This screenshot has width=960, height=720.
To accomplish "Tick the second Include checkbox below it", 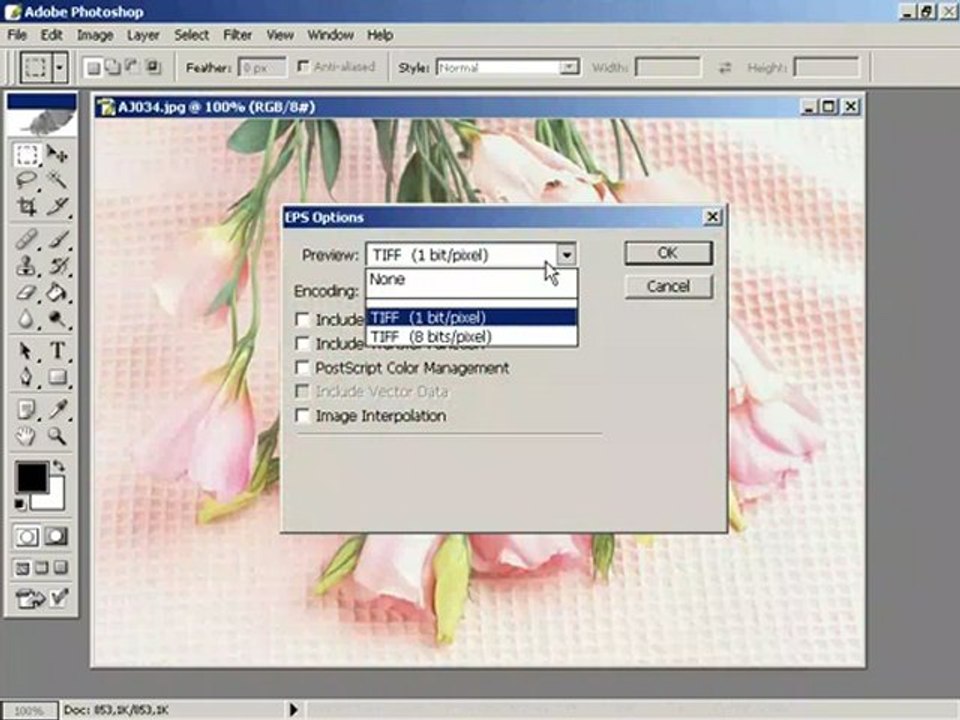I will pos(302,343).
